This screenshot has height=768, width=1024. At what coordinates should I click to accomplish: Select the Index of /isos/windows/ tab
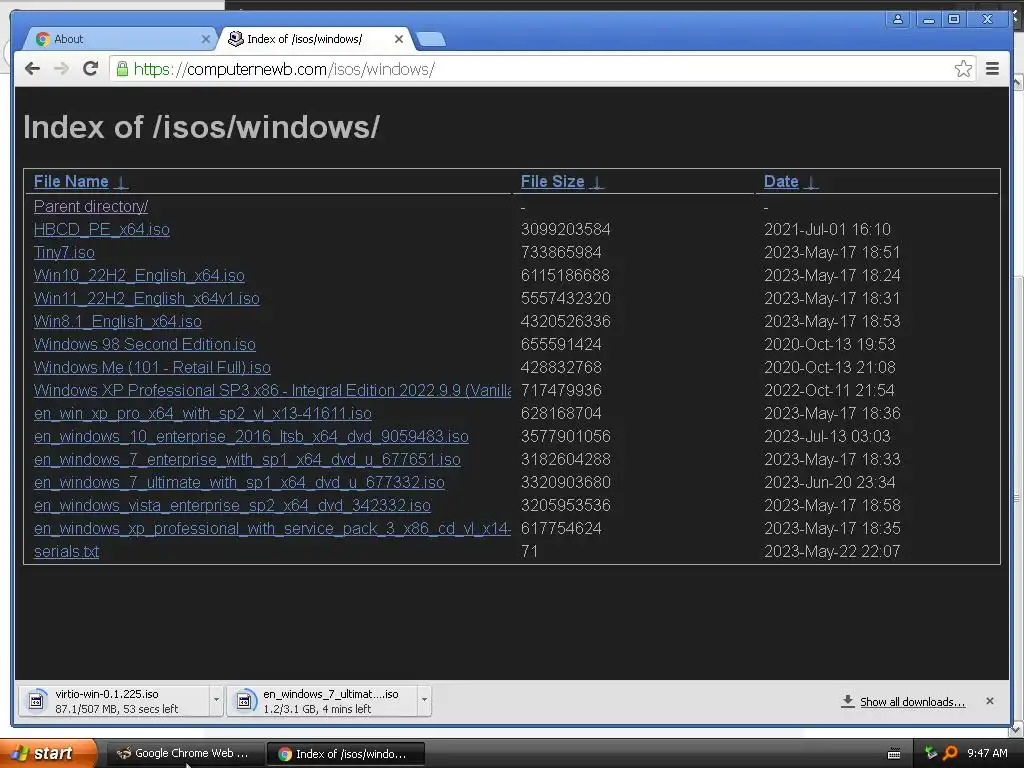click(x=313, y=39)
